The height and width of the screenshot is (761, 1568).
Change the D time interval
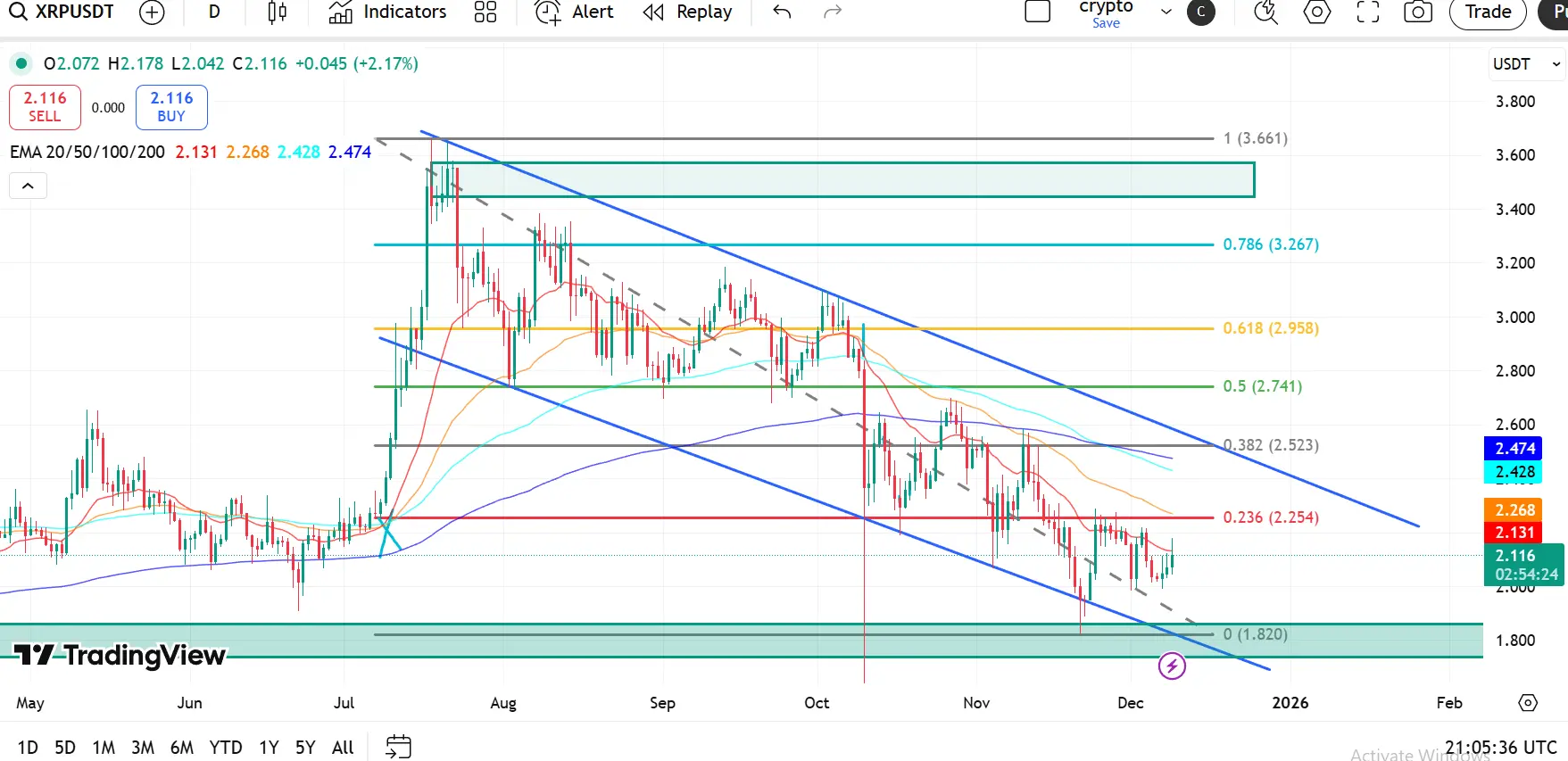214,12
